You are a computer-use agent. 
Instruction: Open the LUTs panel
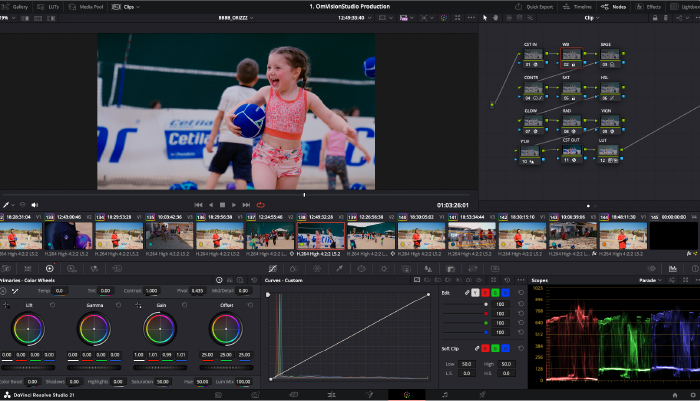[x=48, y=7]
